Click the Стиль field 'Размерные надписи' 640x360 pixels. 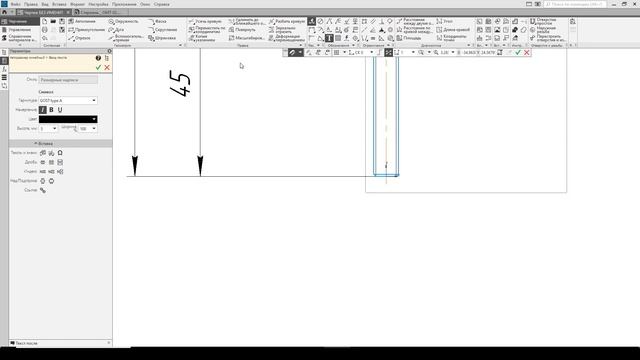pos(68,80)
